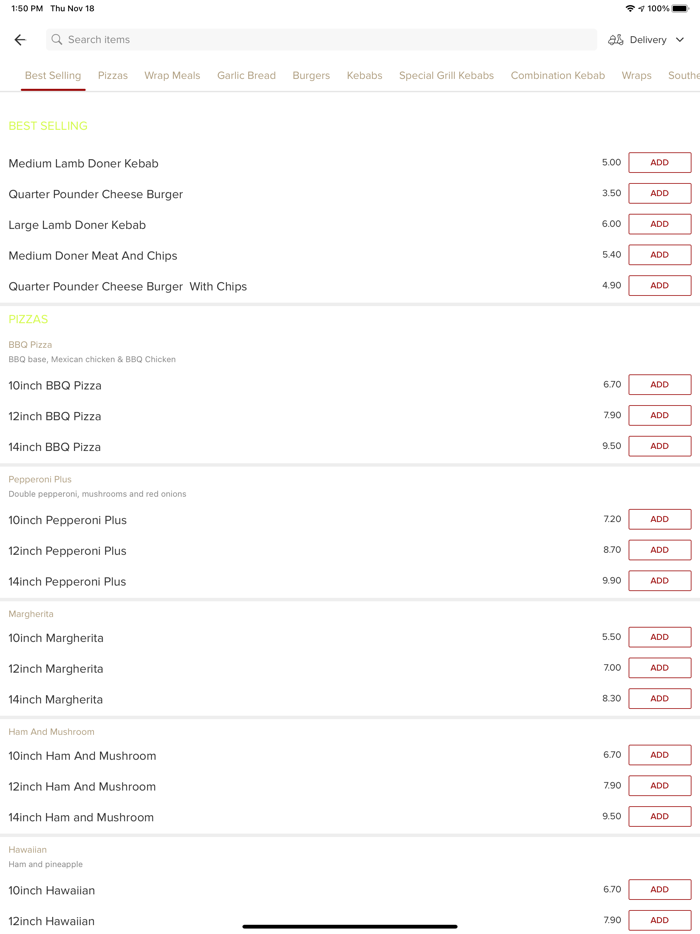Tap the back arrow icon
This screenshot has height=934, width=700.
coord(20,40)
